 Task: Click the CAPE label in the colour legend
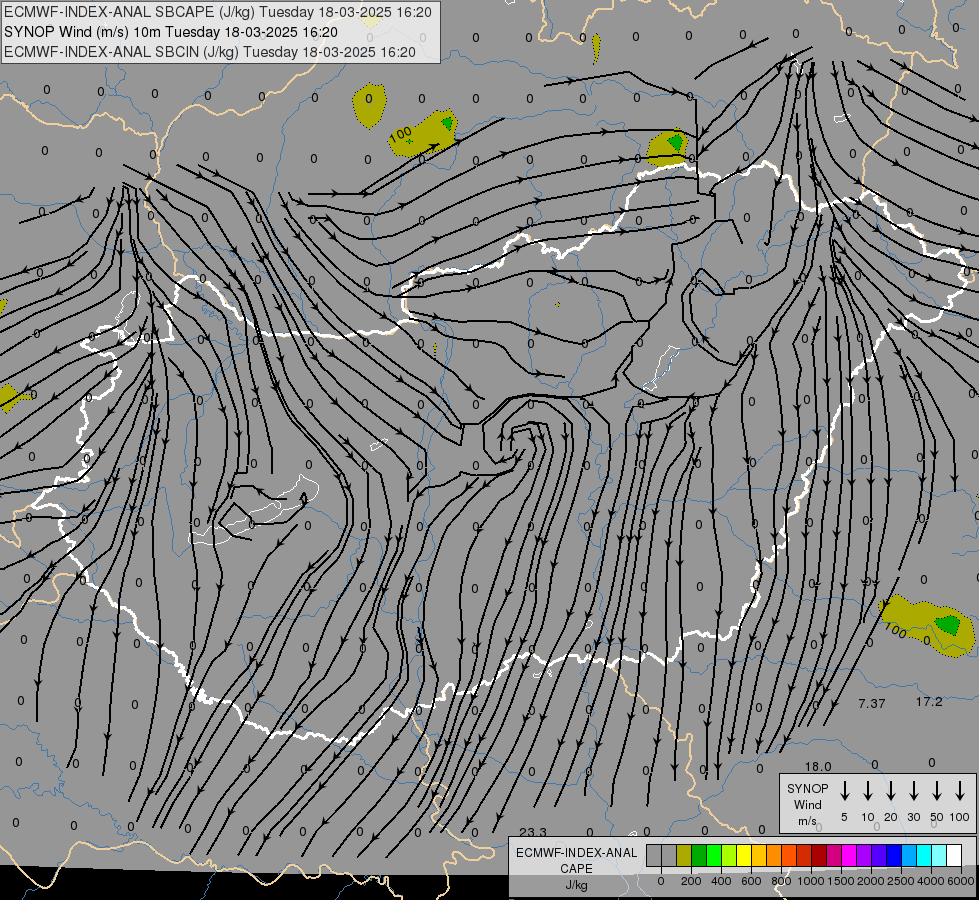pyautogui.click(x=576, y=869)
